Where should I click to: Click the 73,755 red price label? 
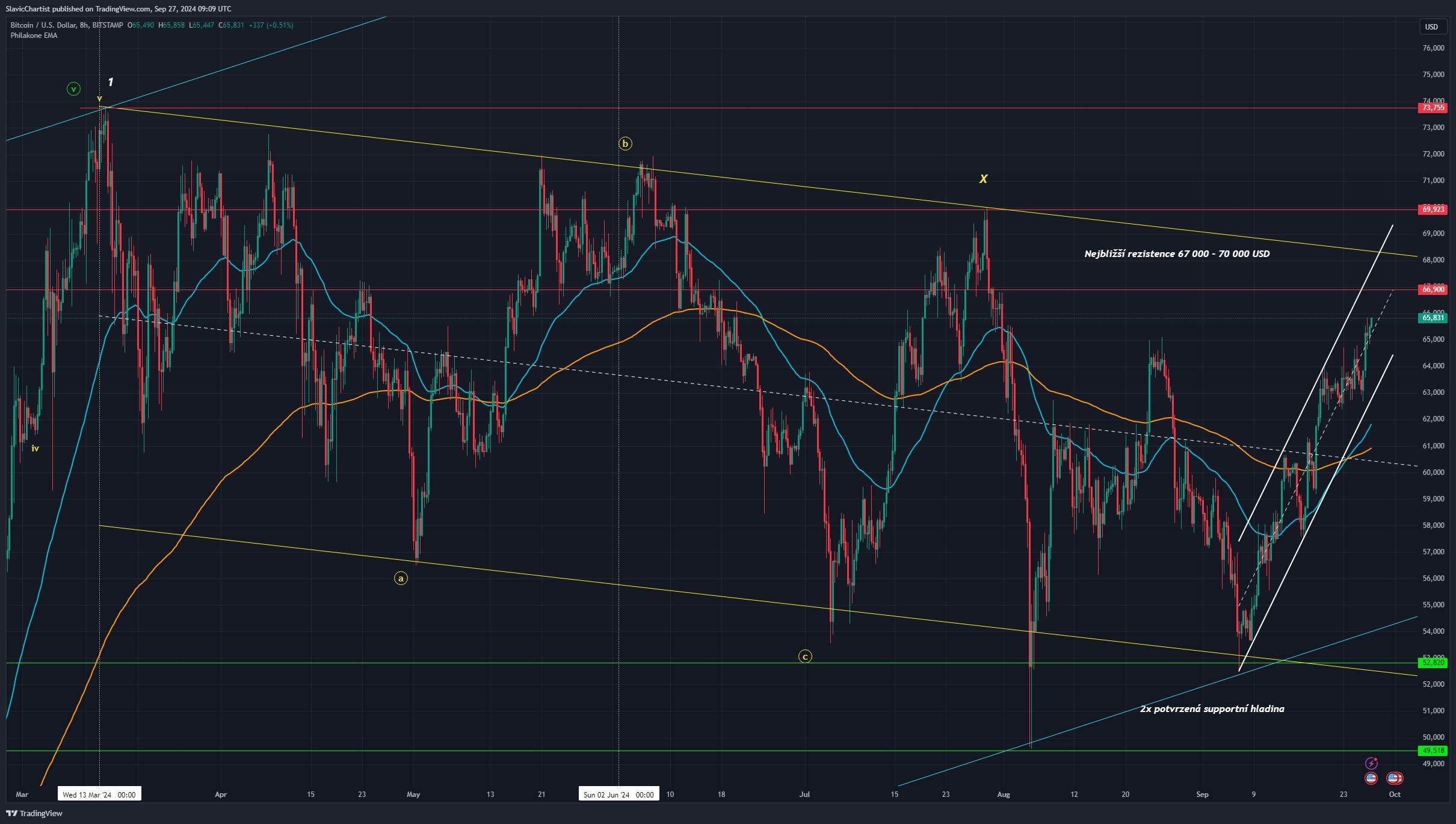click(1433, 108)
